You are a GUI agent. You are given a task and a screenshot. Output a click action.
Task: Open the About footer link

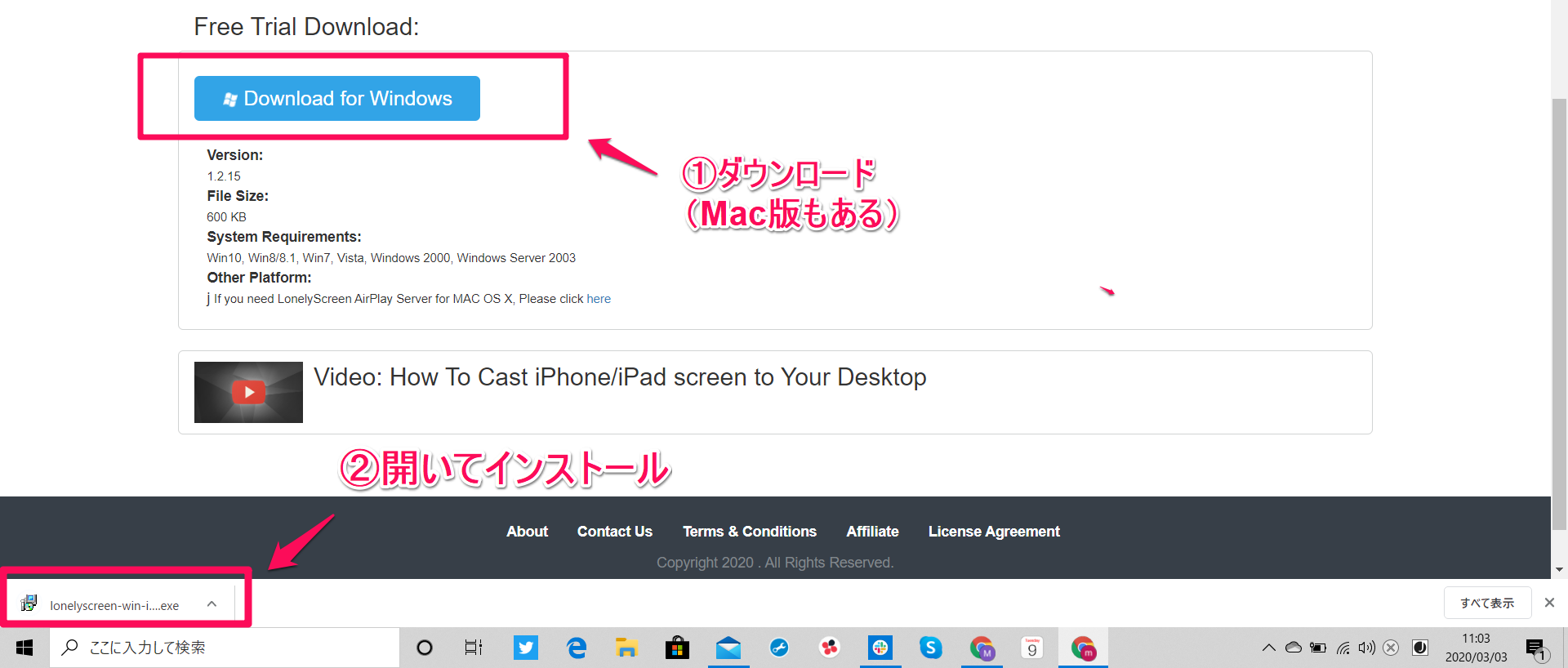527,532
